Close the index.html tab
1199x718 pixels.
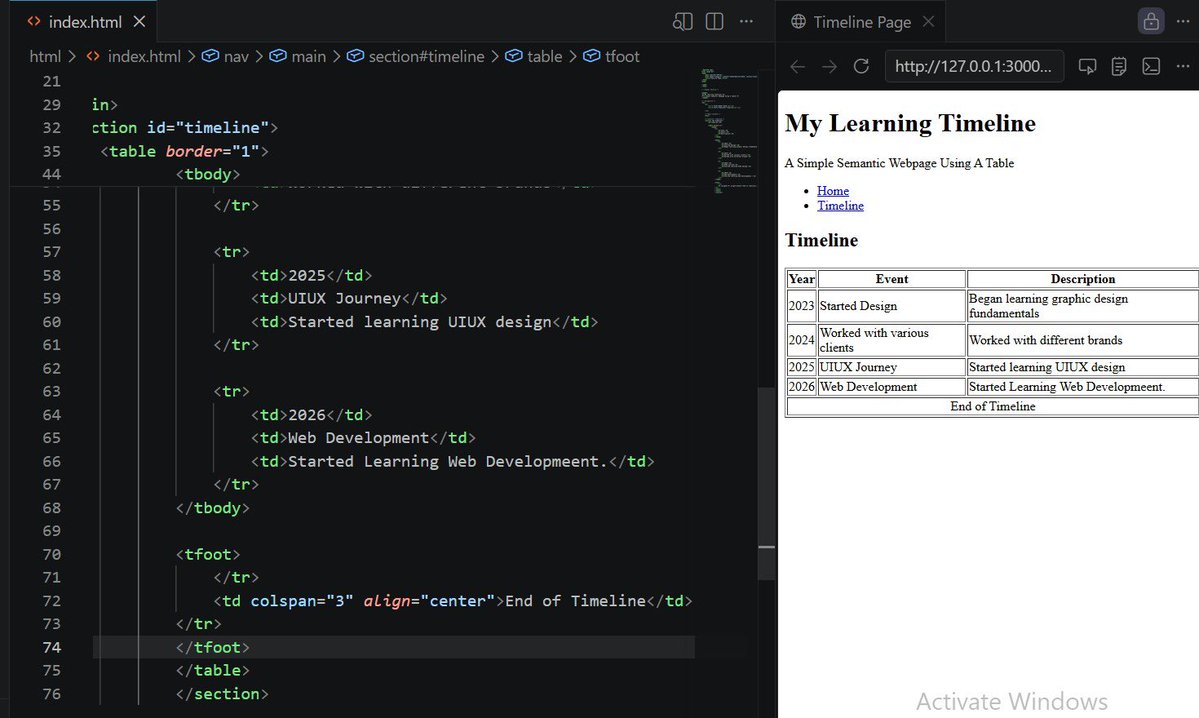pyautogui.click(x=139, y=22)
